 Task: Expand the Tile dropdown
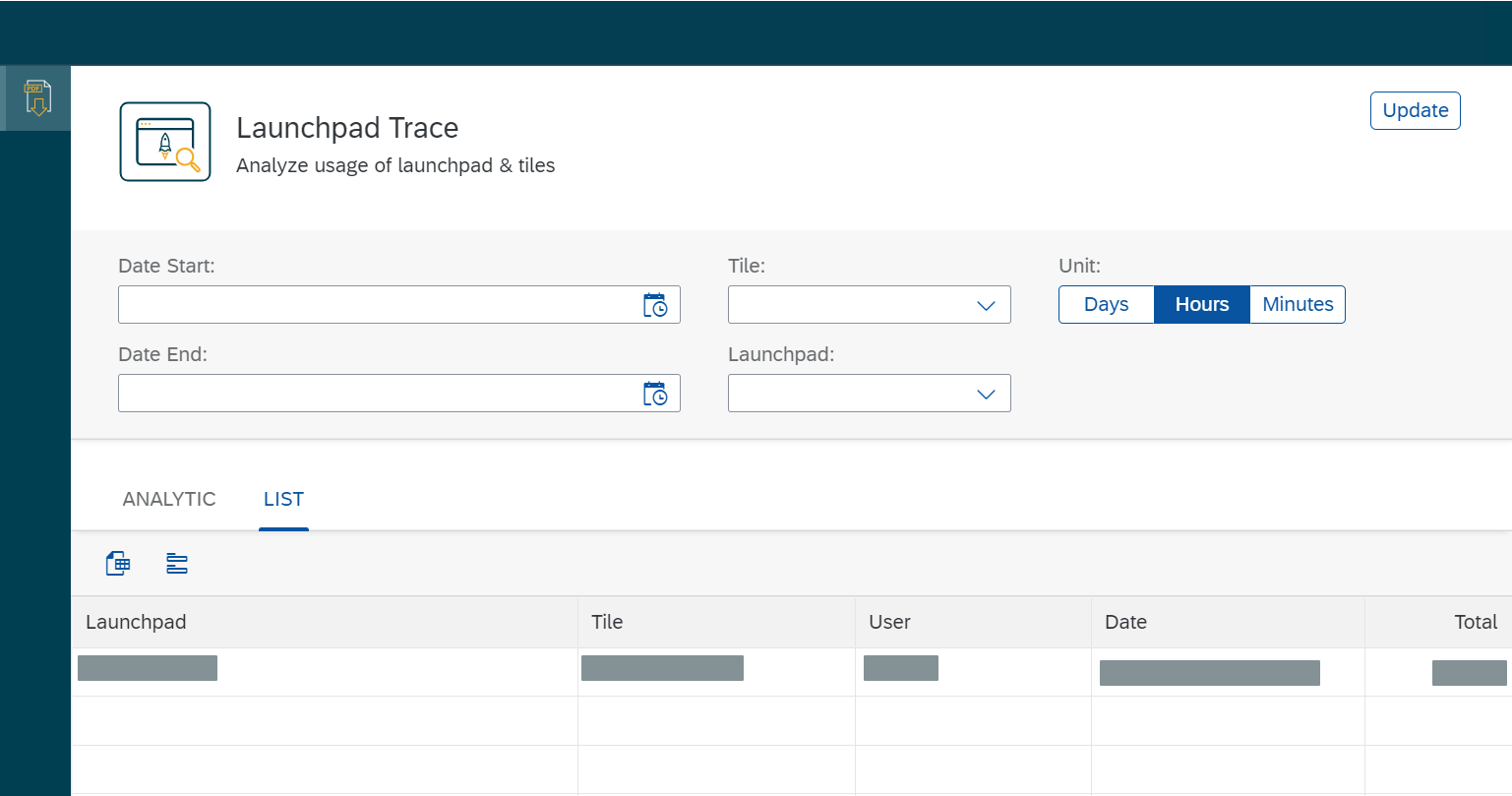coord(986,306)
